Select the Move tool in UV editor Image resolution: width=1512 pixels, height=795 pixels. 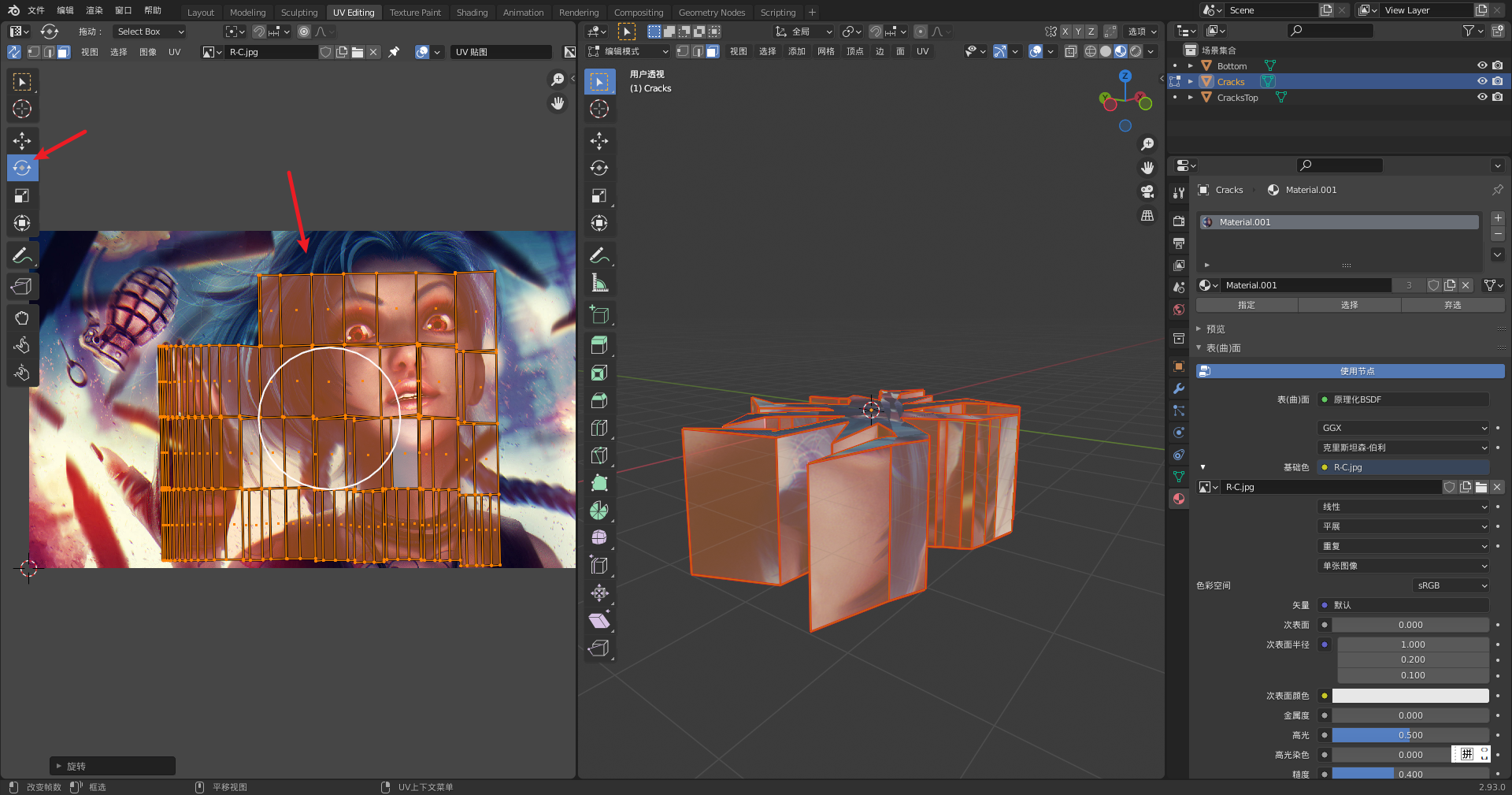pyautogui.click(x=22, y=141)
